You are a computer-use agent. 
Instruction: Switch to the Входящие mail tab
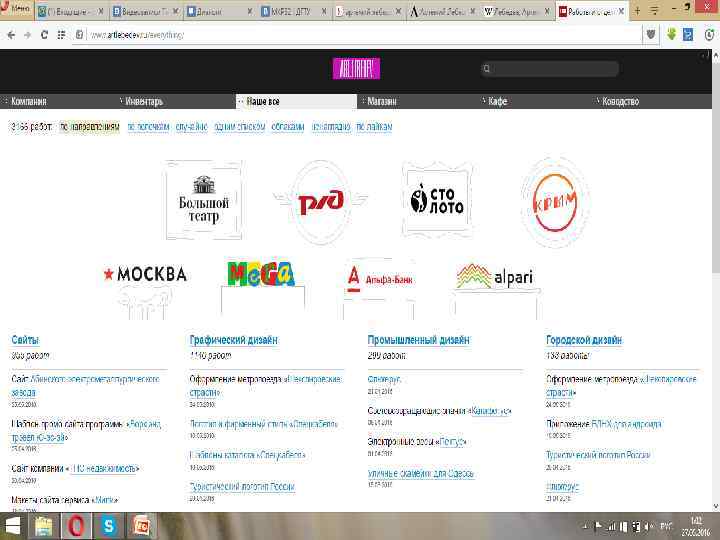pos(67,11)
